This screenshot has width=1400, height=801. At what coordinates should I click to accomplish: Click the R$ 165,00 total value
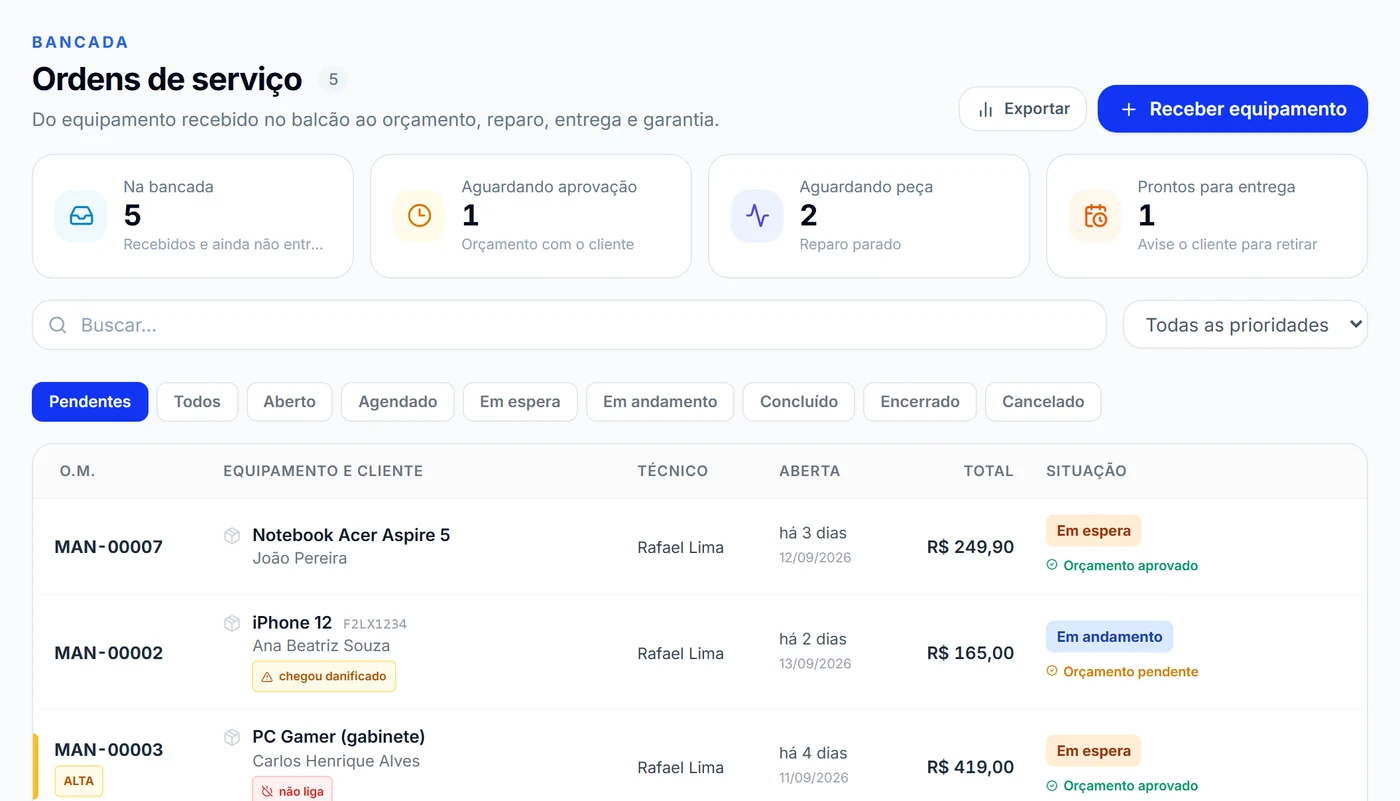tap(970, 653)
